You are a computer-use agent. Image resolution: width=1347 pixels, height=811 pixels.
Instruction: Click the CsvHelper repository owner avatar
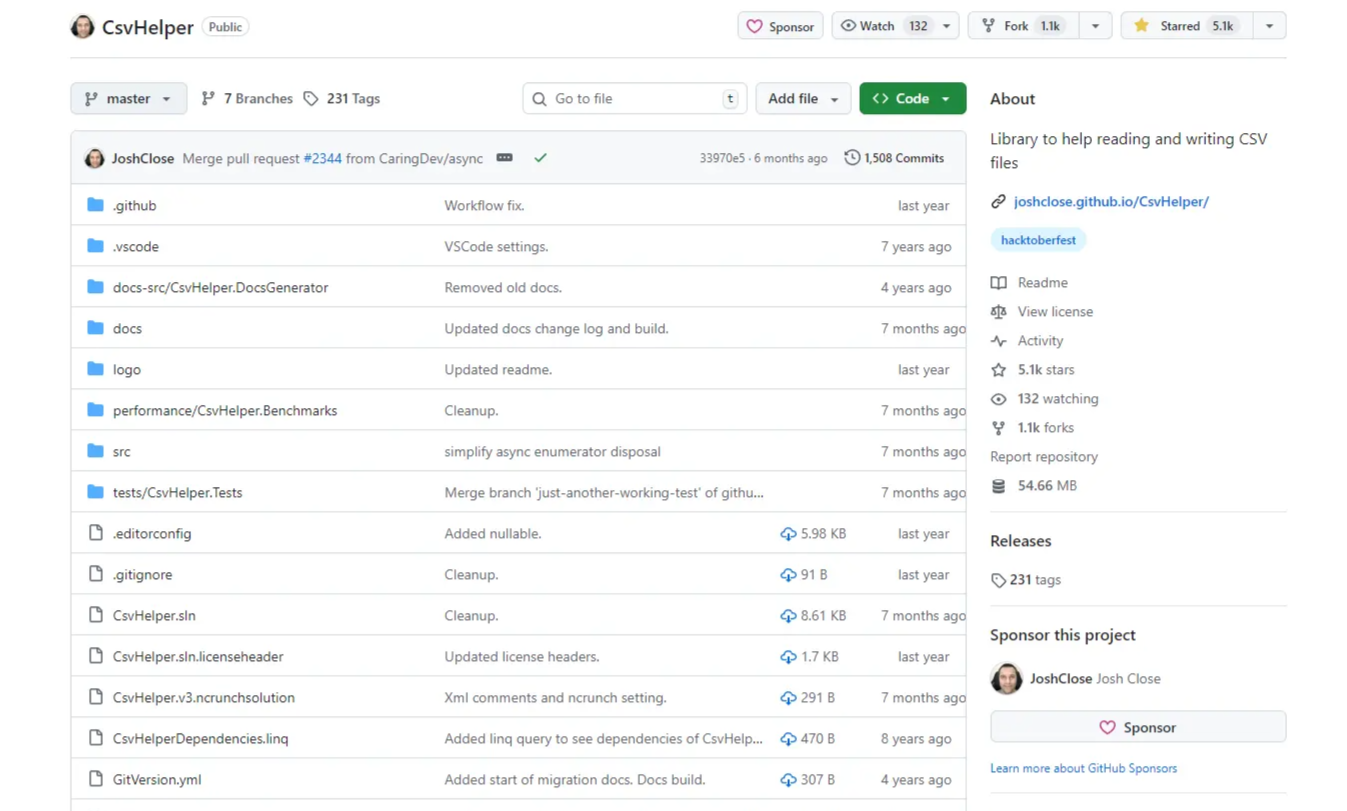tap(82, 27)
